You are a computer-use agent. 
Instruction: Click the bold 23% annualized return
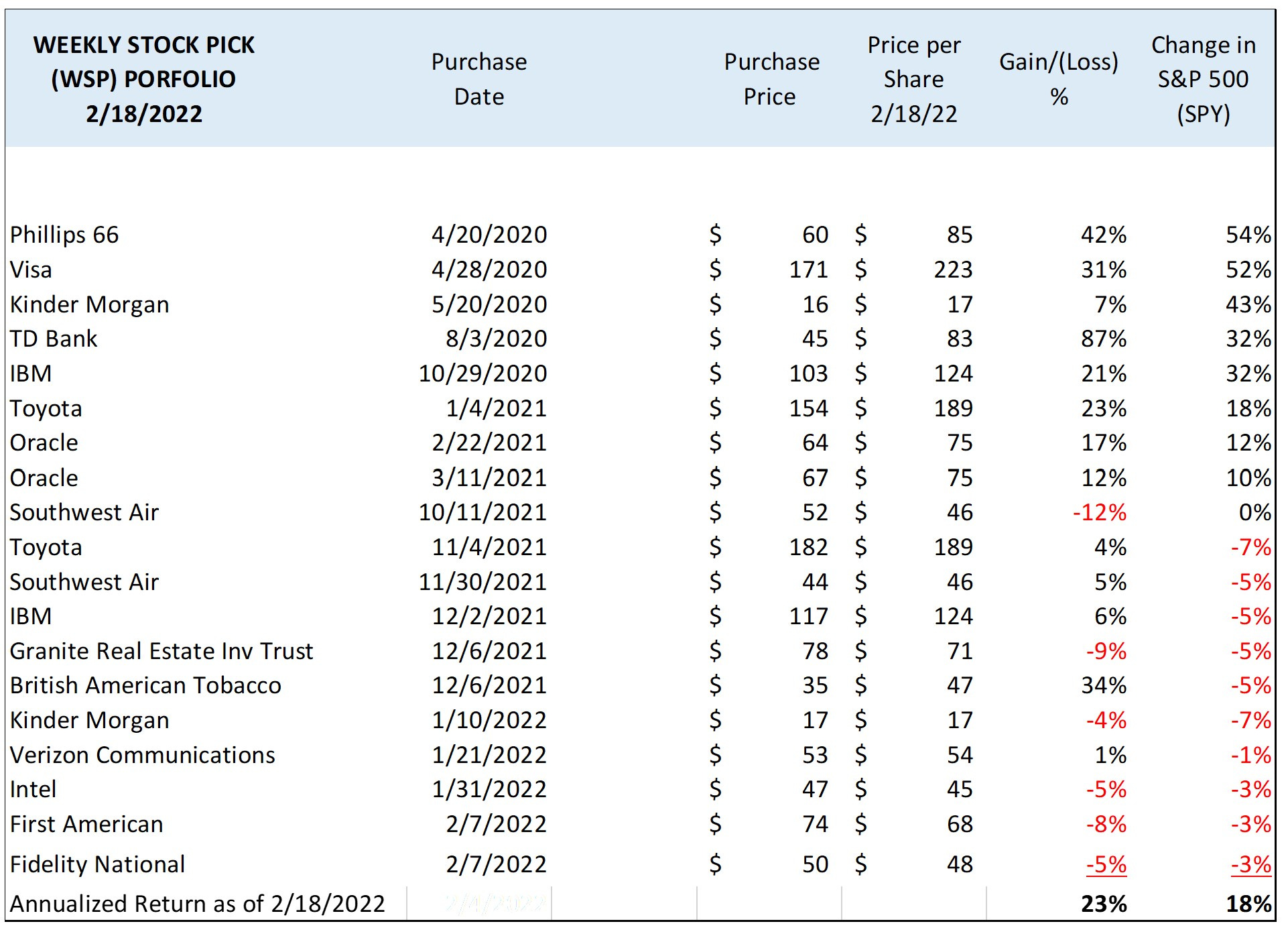(x=1104, y=904)
